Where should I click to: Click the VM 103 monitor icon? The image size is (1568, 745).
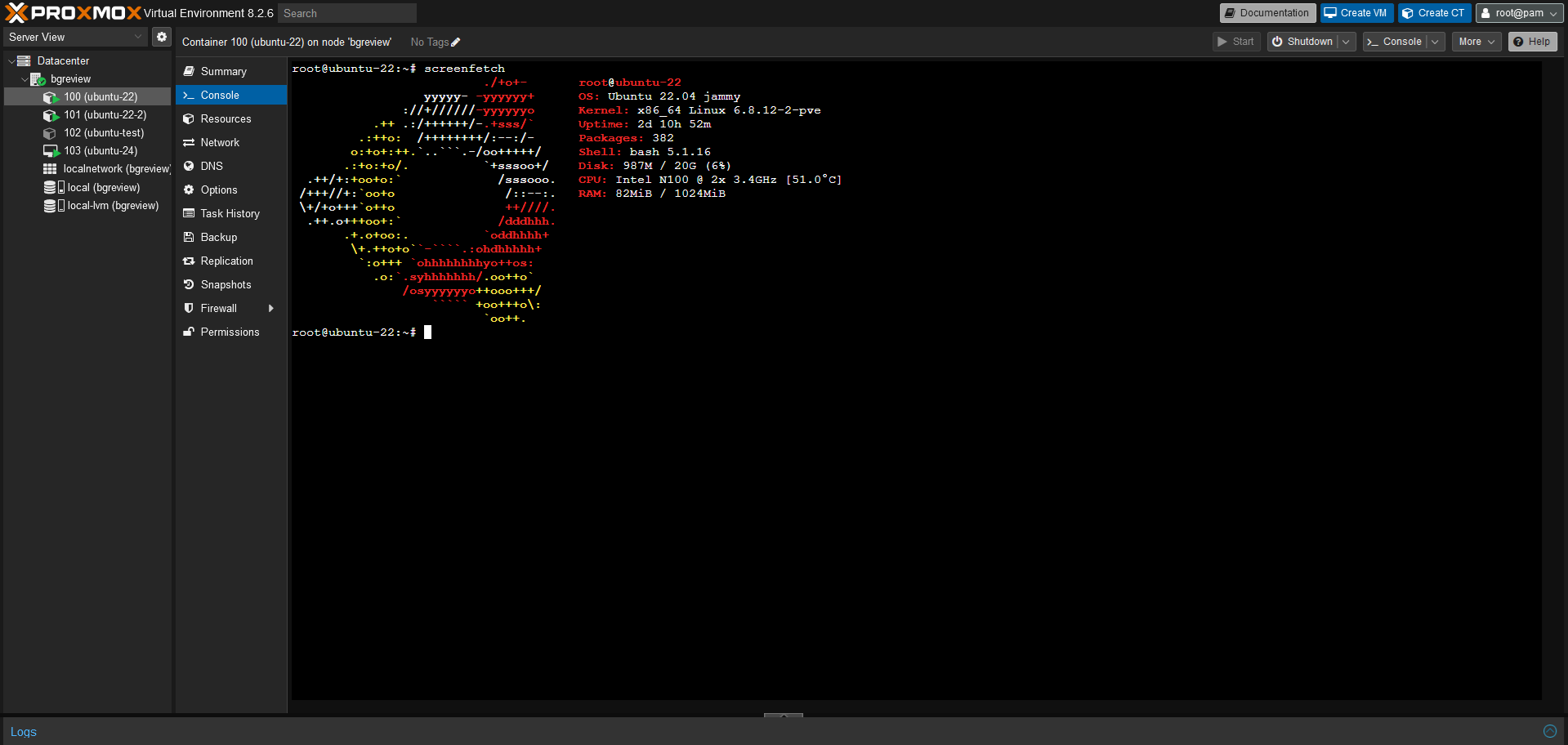[x=51, y=151]
